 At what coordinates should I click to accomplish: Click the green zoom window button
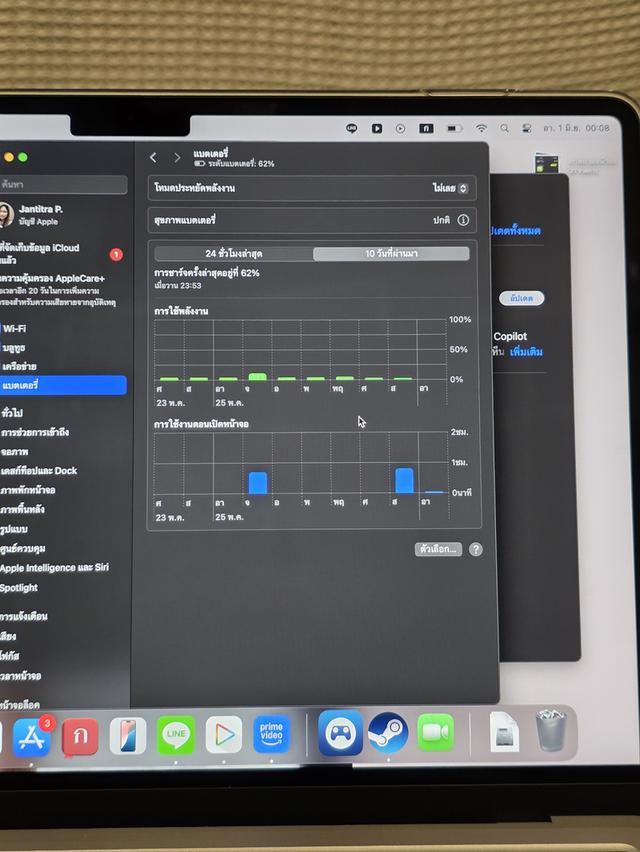click(x=23, y=157)
